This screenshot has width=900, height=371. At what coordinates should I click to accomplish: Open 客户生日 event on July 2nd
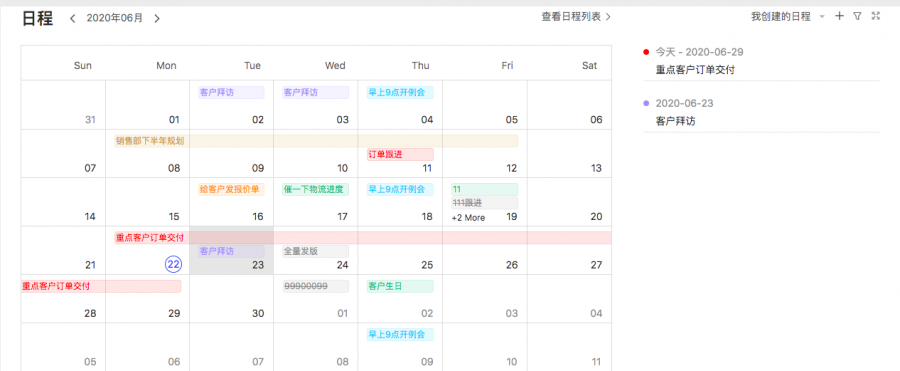pyautogui.click(x=400, y=286)
